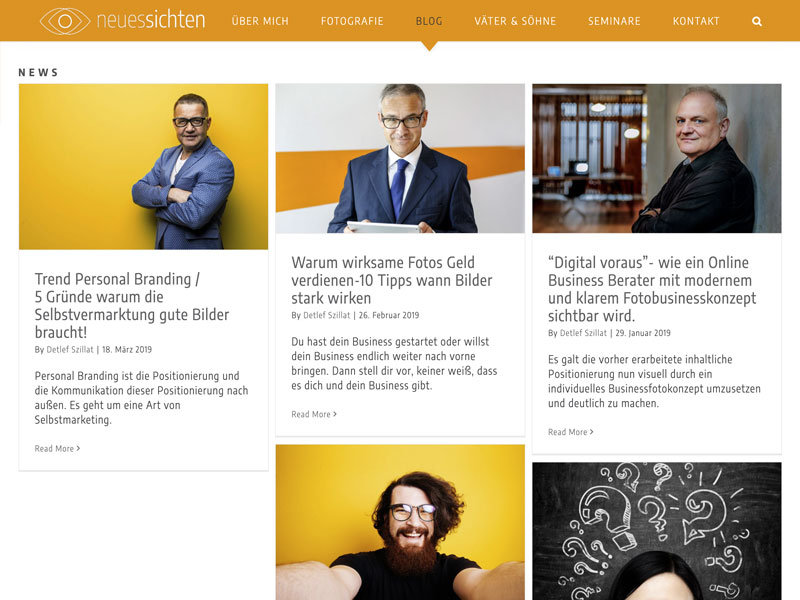
Task: Click the neuessichten eye logo
Action: pyautogui.click(x=122, y=21)
